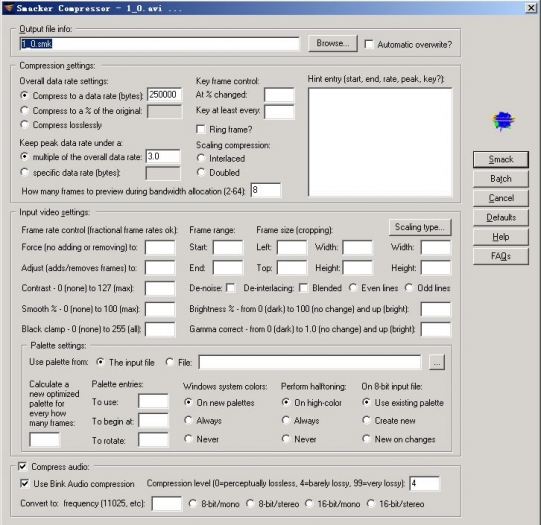Click the Brightness % field
This screenshot has height=525, width=541.
click(435, 309)
